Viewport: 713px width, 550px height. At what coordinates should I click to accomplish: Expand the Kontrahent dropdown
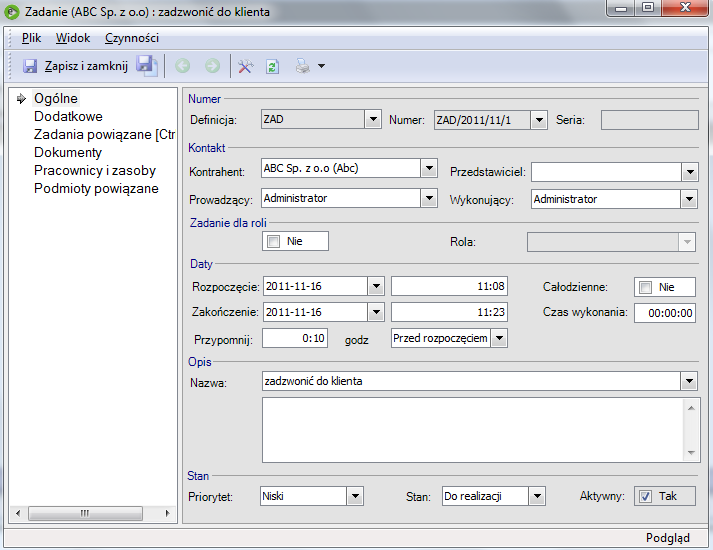pyautogui.click(x=429, y=168)
